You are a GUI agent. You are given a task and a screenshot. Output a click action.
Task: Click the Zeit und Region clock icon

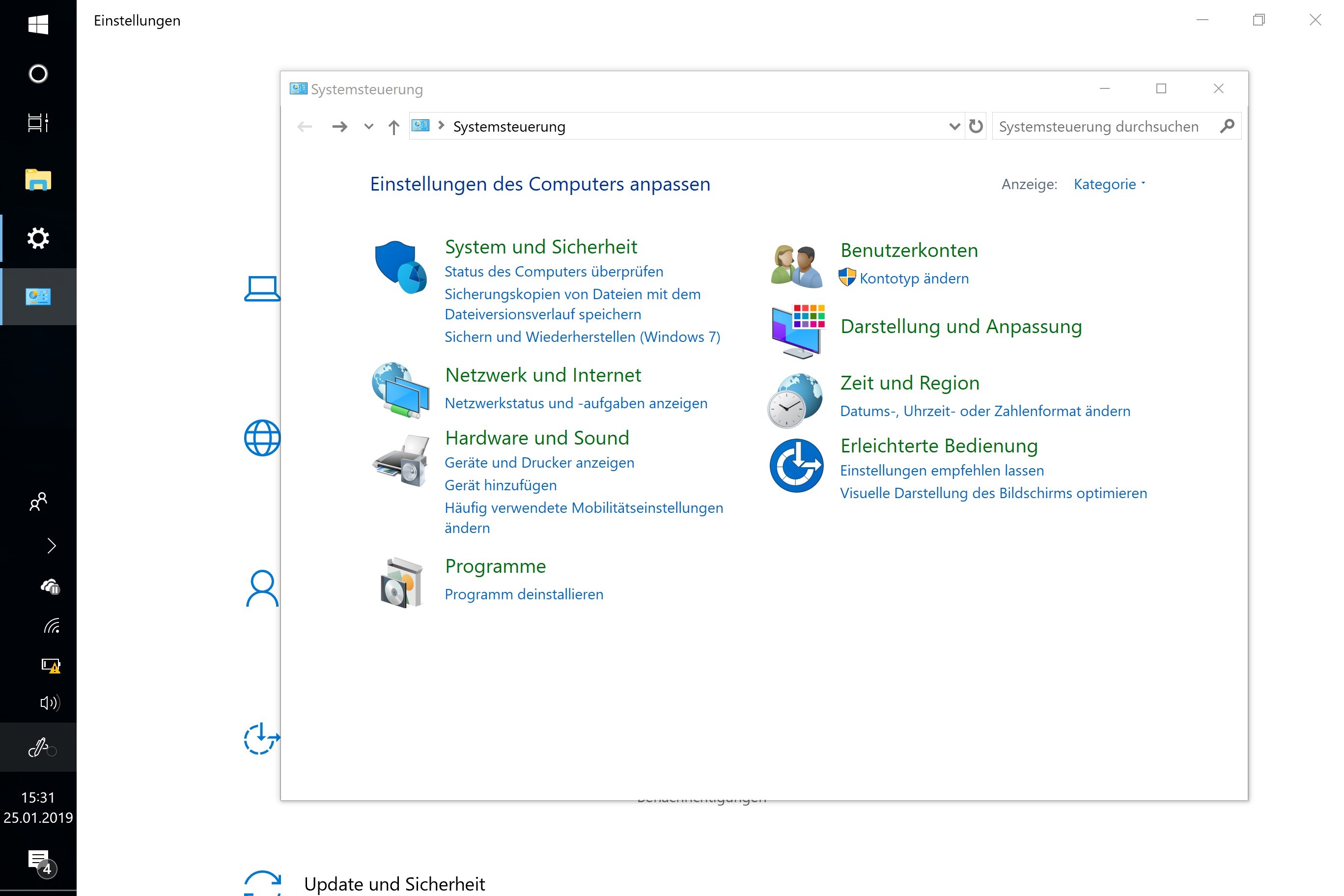coord(795,400)
